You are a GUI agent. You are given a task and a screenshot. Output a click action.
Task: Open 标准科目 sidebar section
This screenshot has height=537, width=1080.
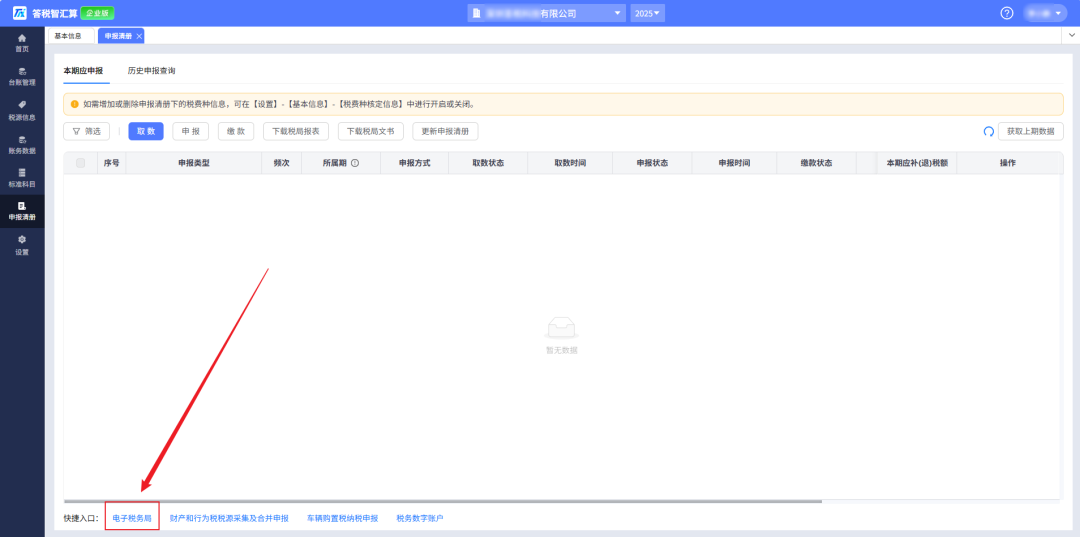pos(22,178)
